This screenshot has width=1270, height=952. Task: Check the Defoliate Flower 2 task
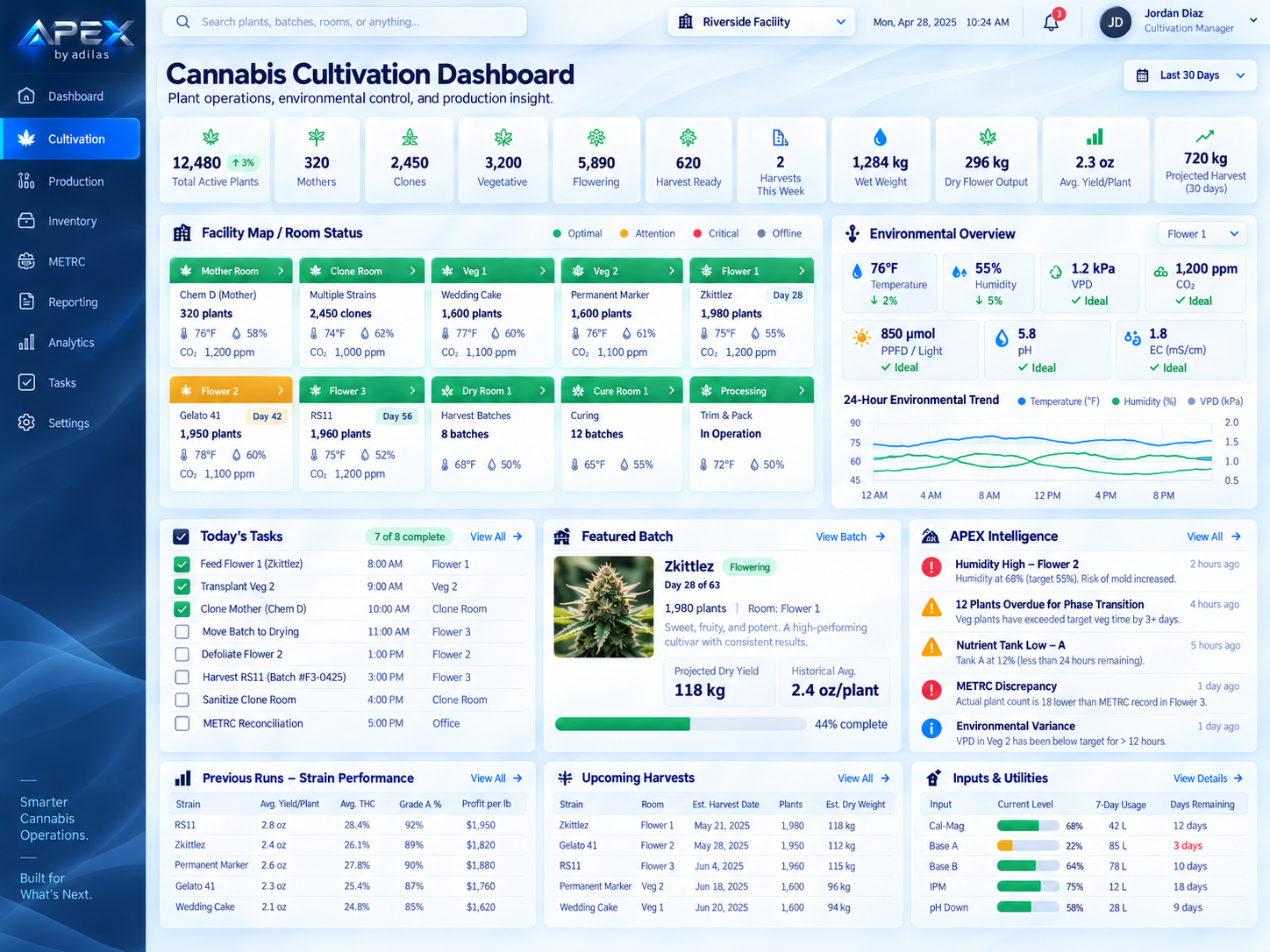tap(182, 654)
